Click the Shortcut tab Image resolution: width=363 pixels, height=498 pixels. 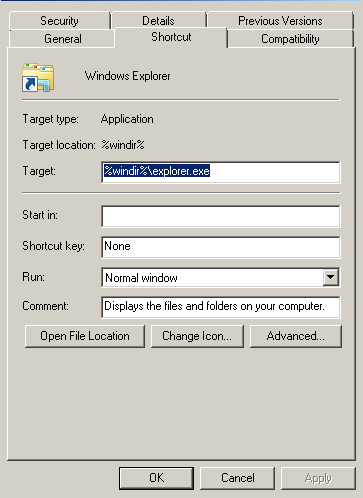click(x=171, y=37)
